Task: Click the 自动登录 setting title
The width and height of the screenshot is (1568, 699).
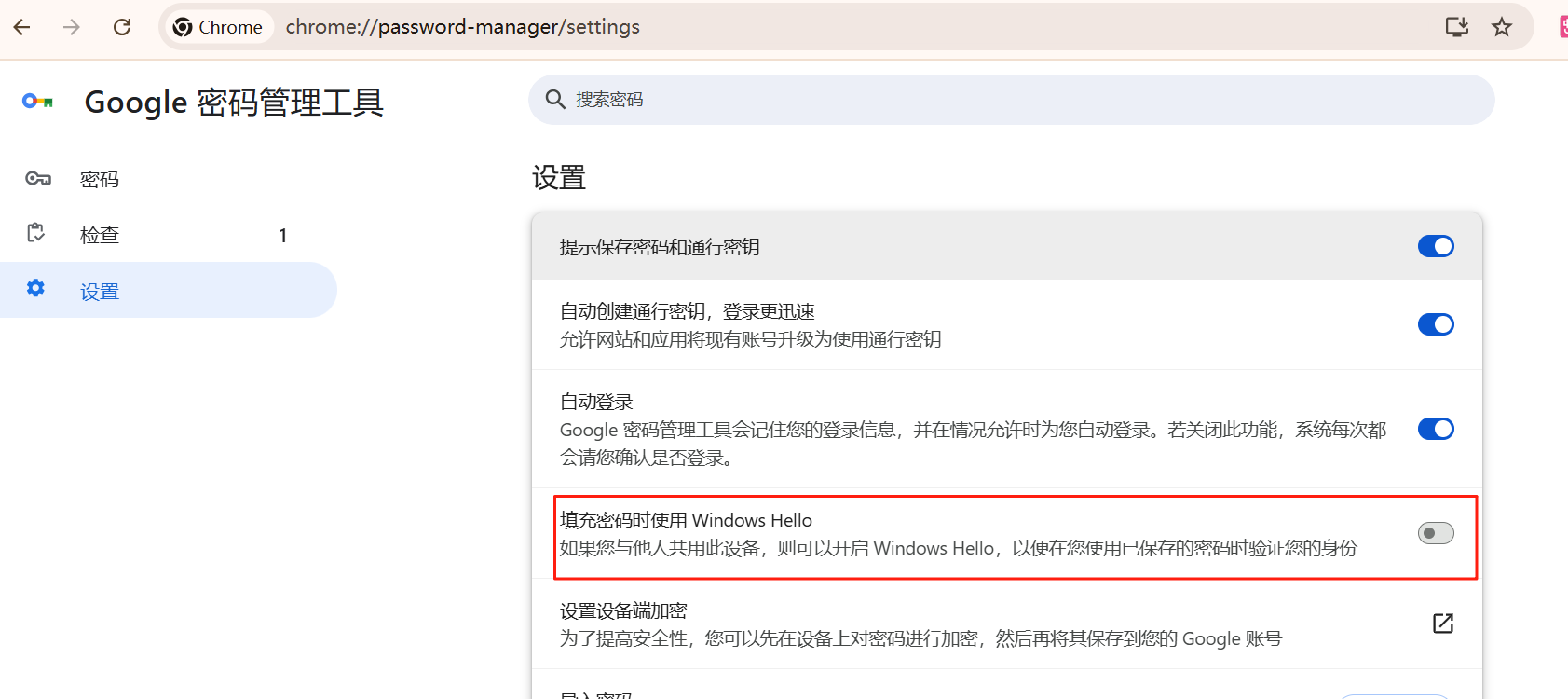Action: coord(596,402)
